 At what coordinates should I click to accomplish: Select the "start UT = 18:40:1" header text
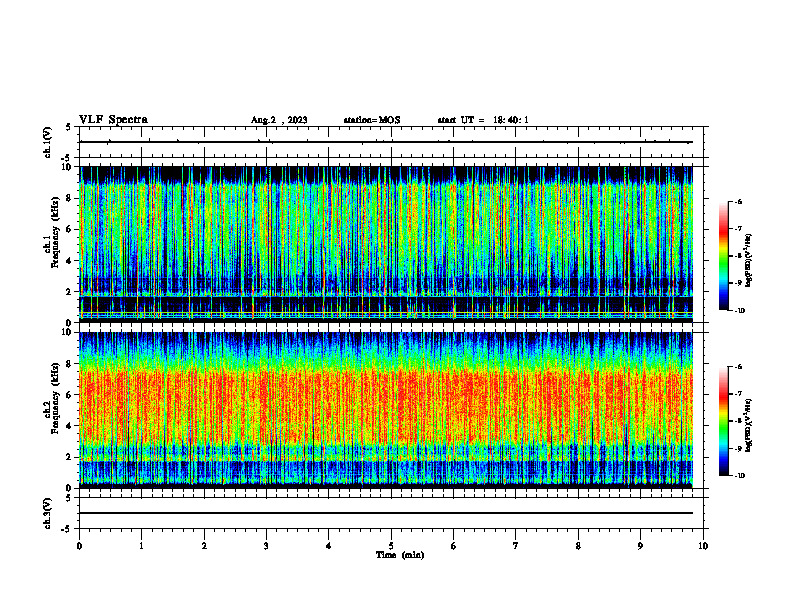482,120
